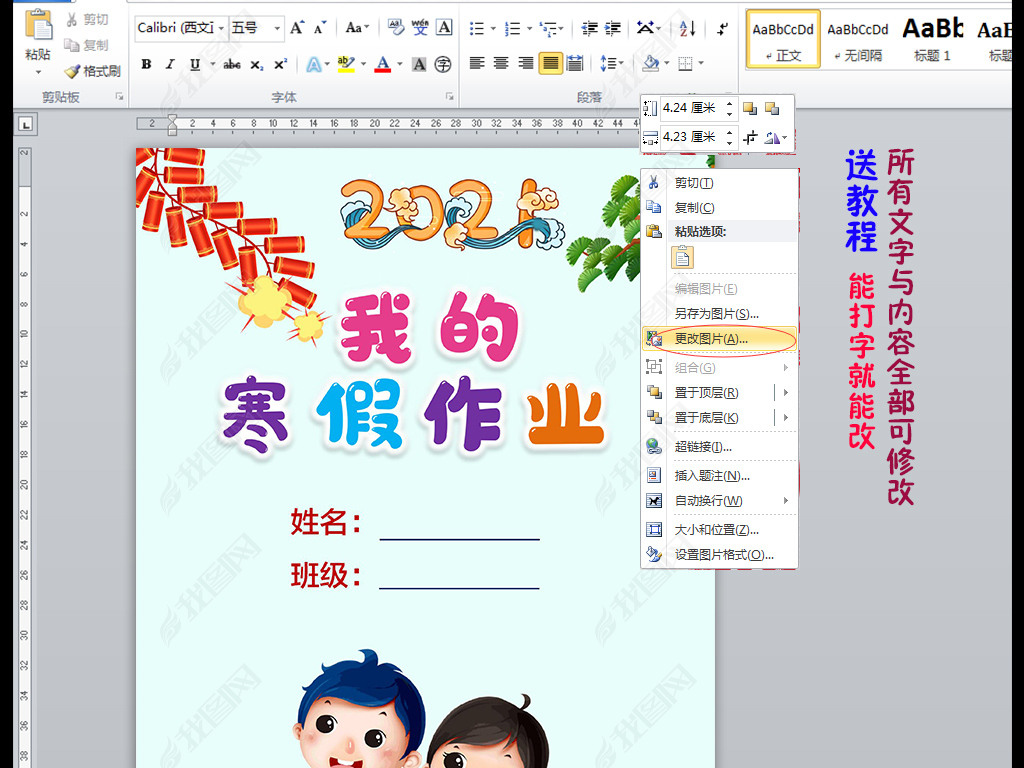The image size is (1024, 768).
Task: Toggle strikethrough text
Action: tap(232, 64)
